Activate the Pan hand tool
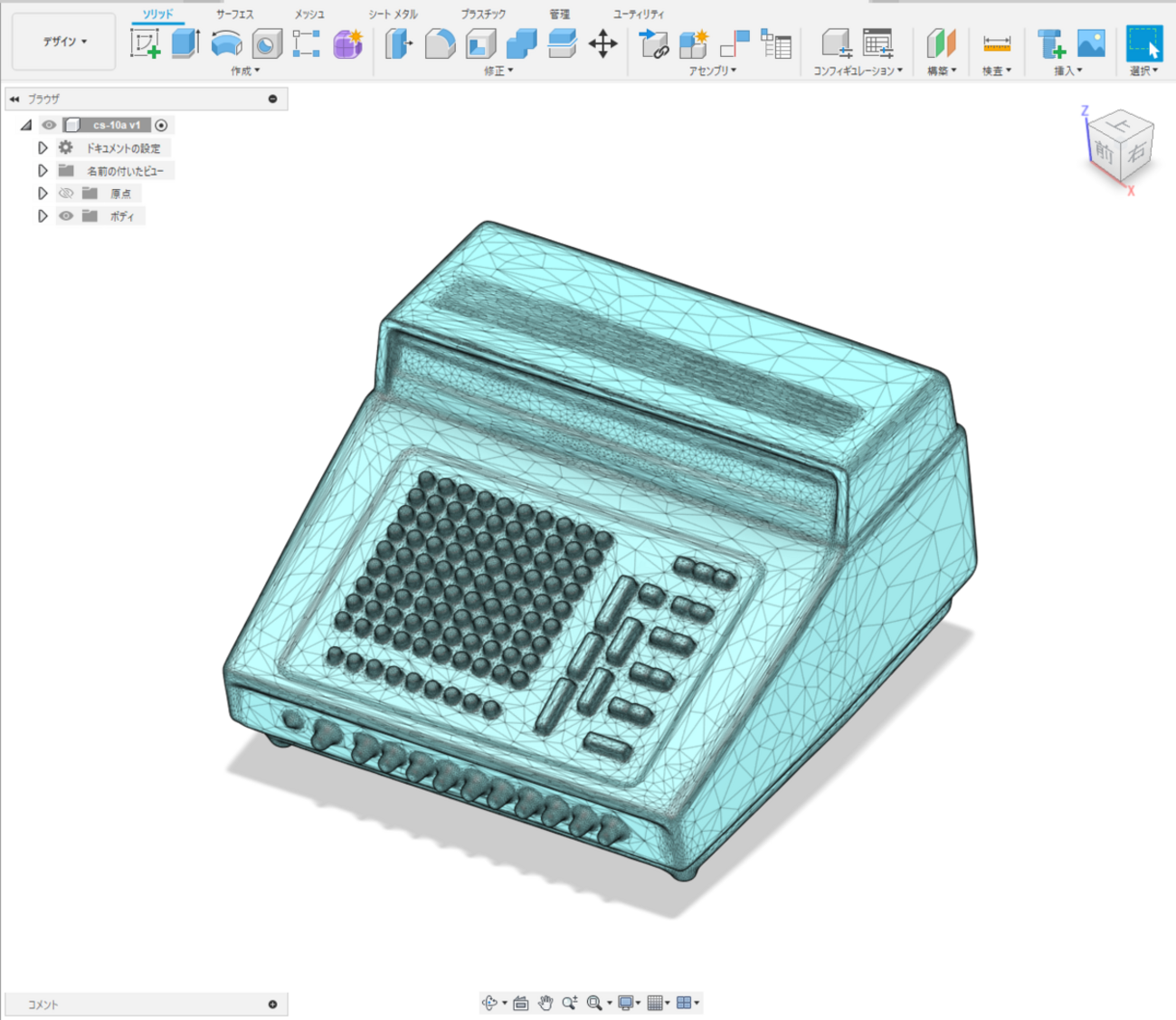The width and height of the screenshot is (1176, 1020). click(545, 1003)
